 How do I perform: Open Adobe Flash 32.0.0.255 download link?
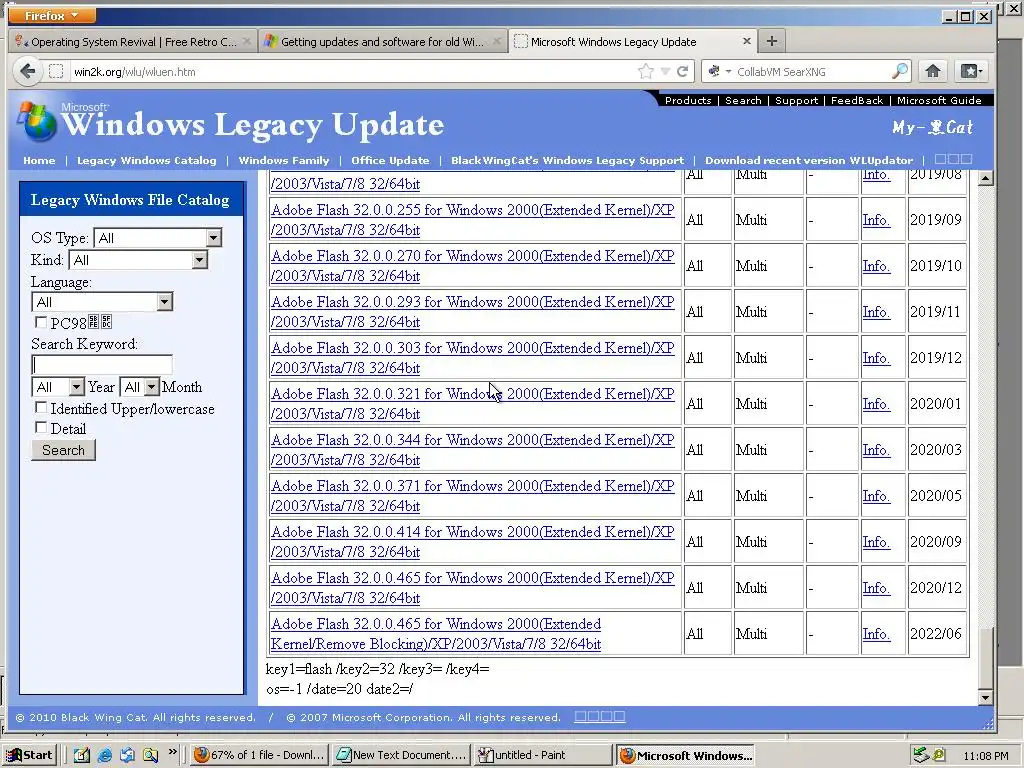[x=472, y=220]
